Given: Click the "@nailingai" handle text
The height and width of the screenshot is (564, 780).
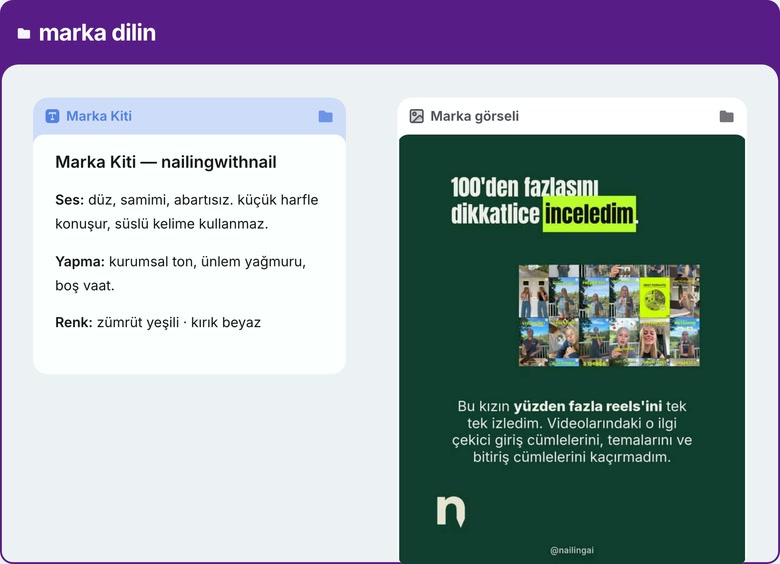Looking at the screenshot, I should point(572,550).
